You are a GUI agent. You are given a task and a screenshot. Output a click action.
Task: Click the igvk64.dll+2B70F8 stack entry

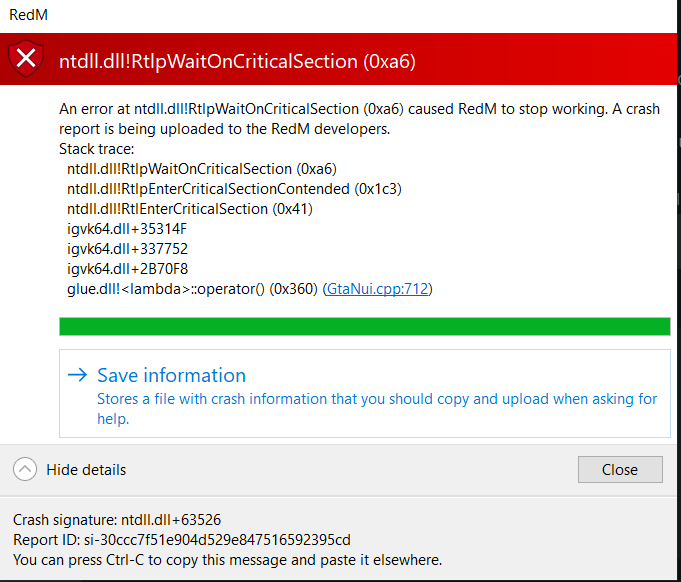tap(127, 269)
